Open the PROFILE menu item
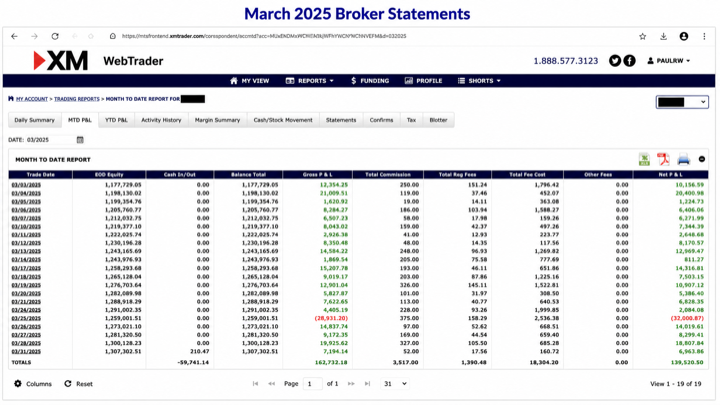The image size is (720, 405). (x=423, y=81)
